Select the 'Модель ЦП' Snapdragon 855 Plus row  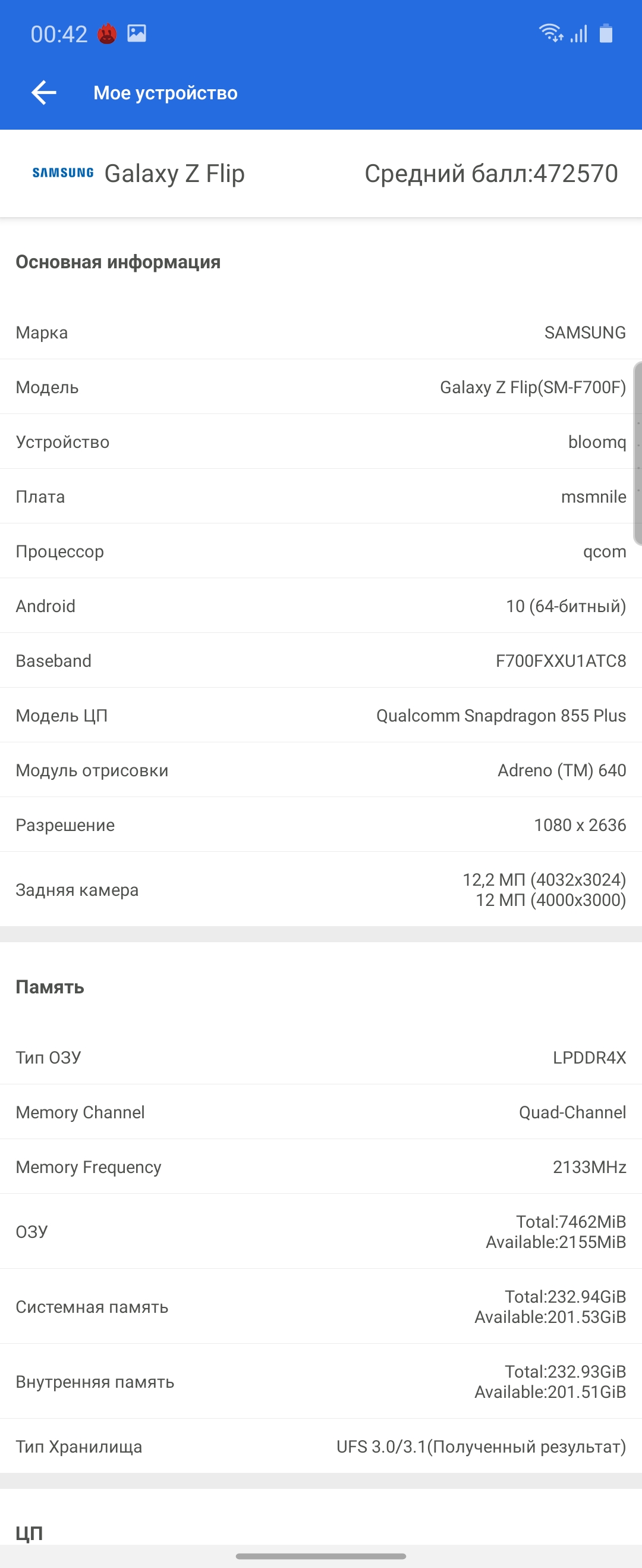320,715
